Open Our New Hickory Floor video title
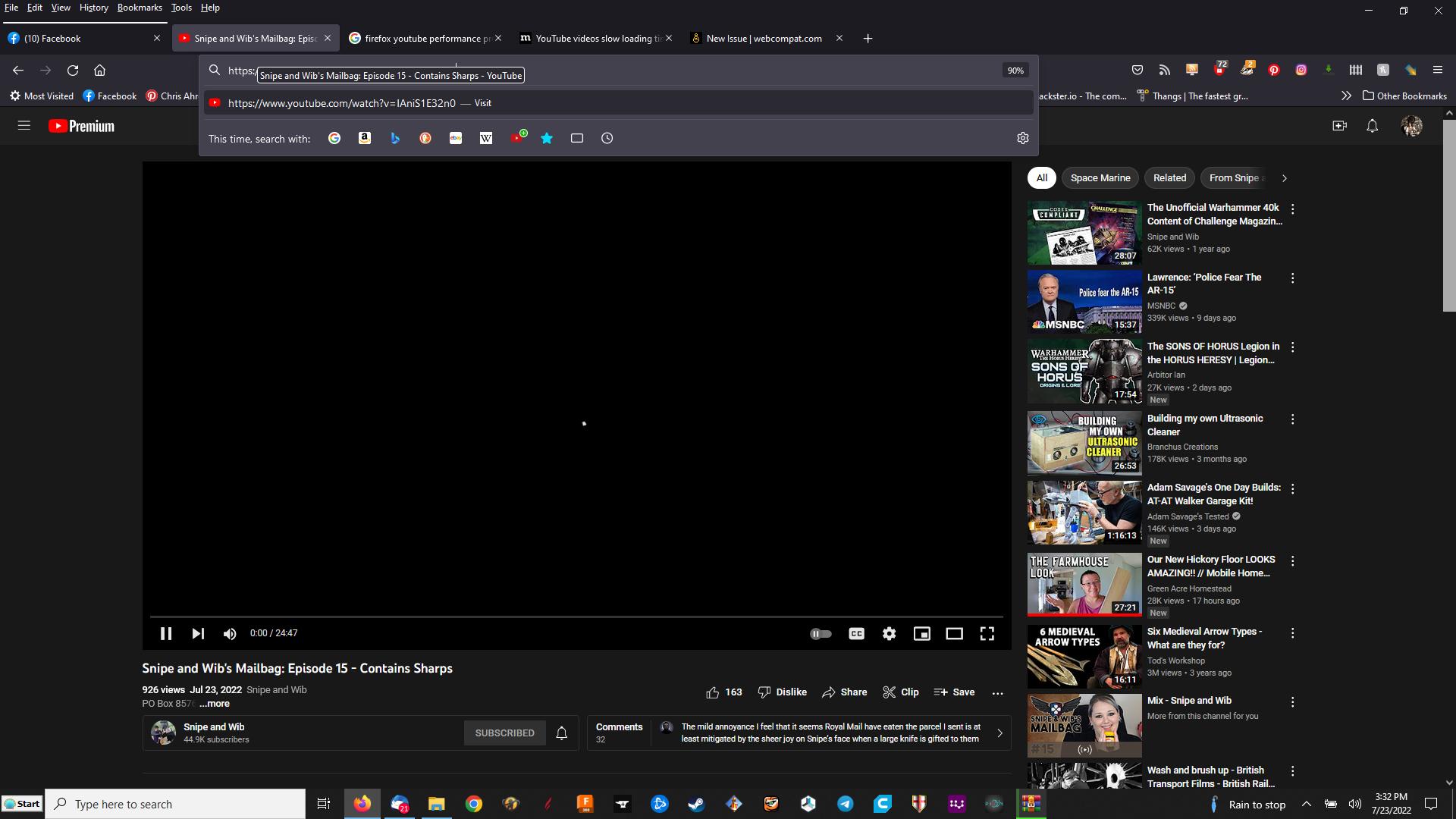Viewport: 1456px width, 819px height. 1211,566
